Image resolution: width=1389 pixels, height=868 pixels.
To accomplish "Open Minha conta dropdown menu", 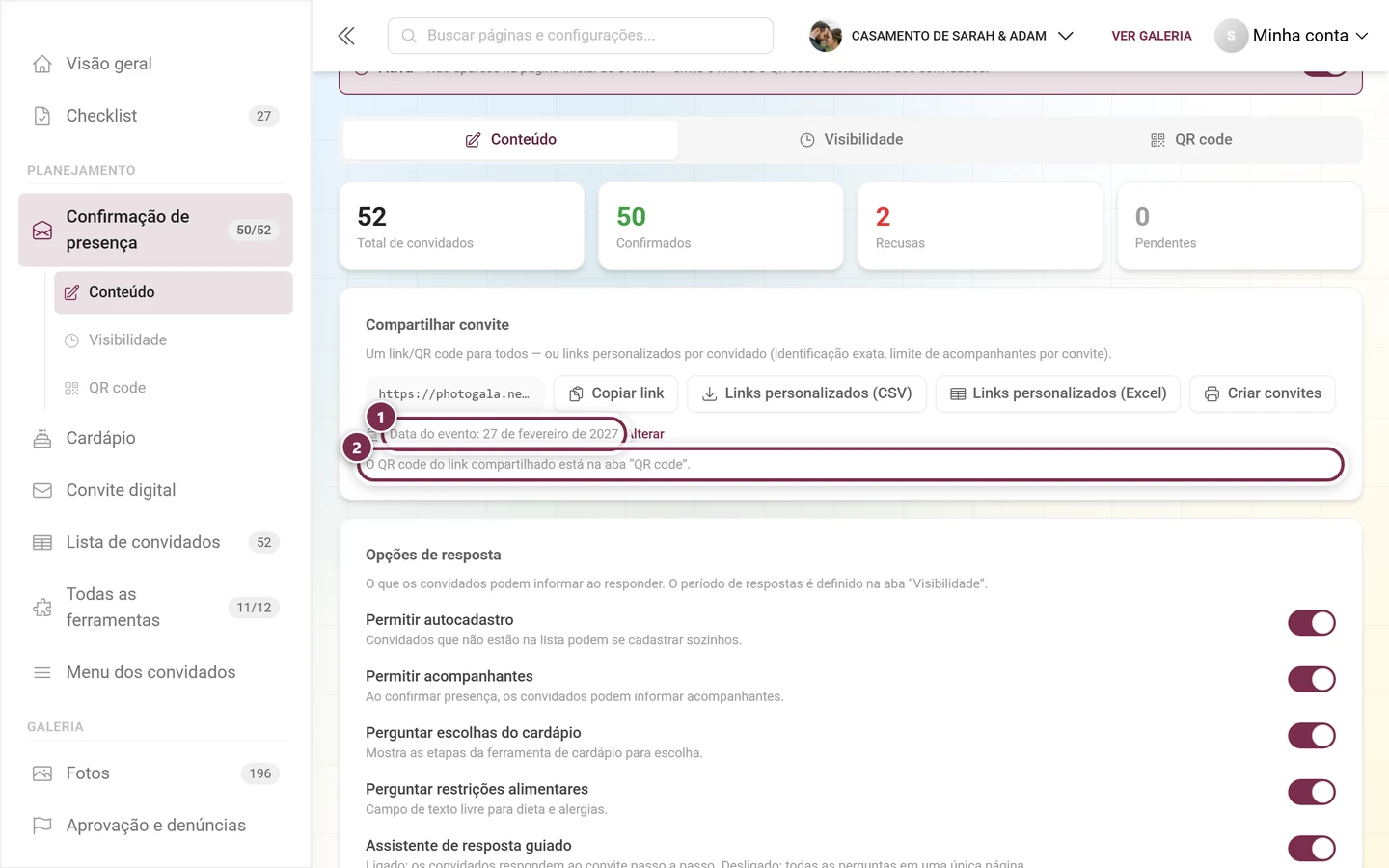I will pos(1292,36).
